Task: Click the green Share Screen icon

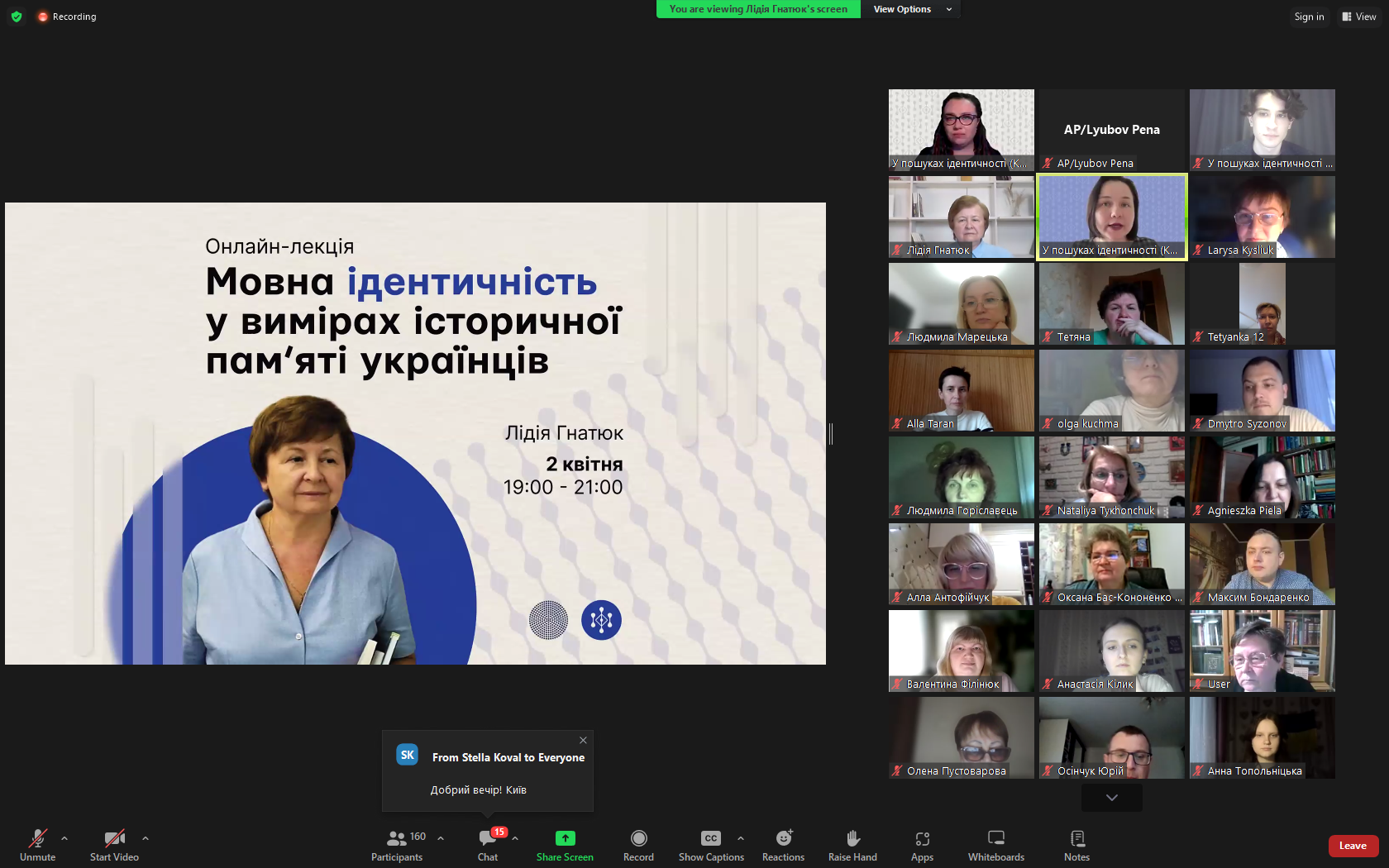Action: (x=565, y=838)
